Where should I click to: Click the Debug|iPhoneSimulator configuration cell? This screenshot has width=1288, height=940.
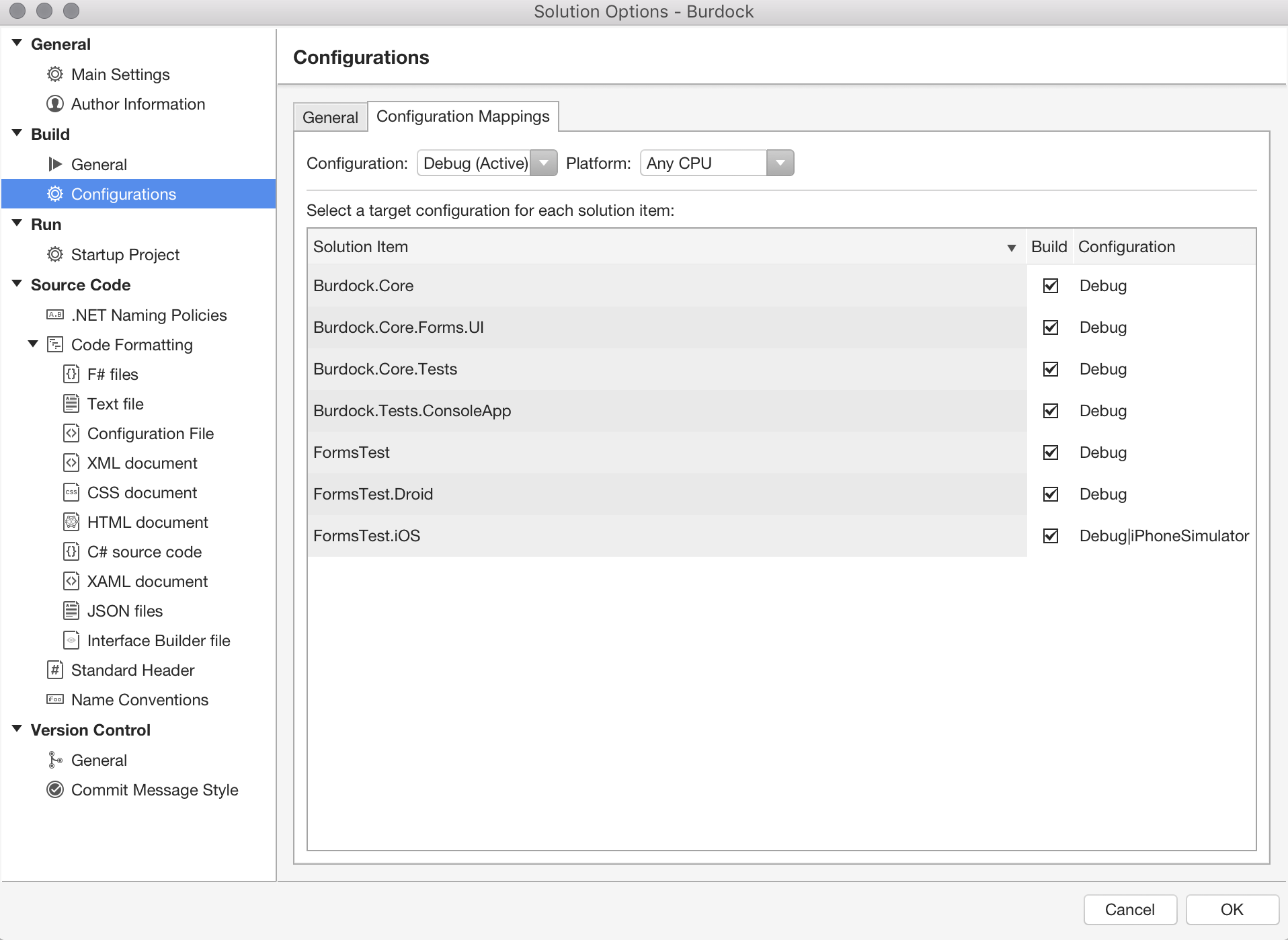click(1164, 536)
